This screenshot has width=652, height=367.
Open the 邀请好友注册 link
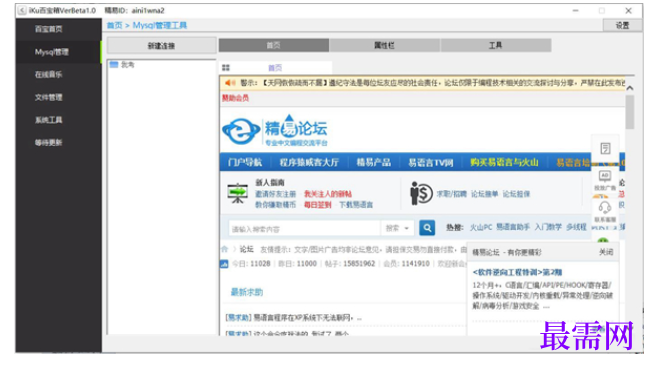[275, 194]
